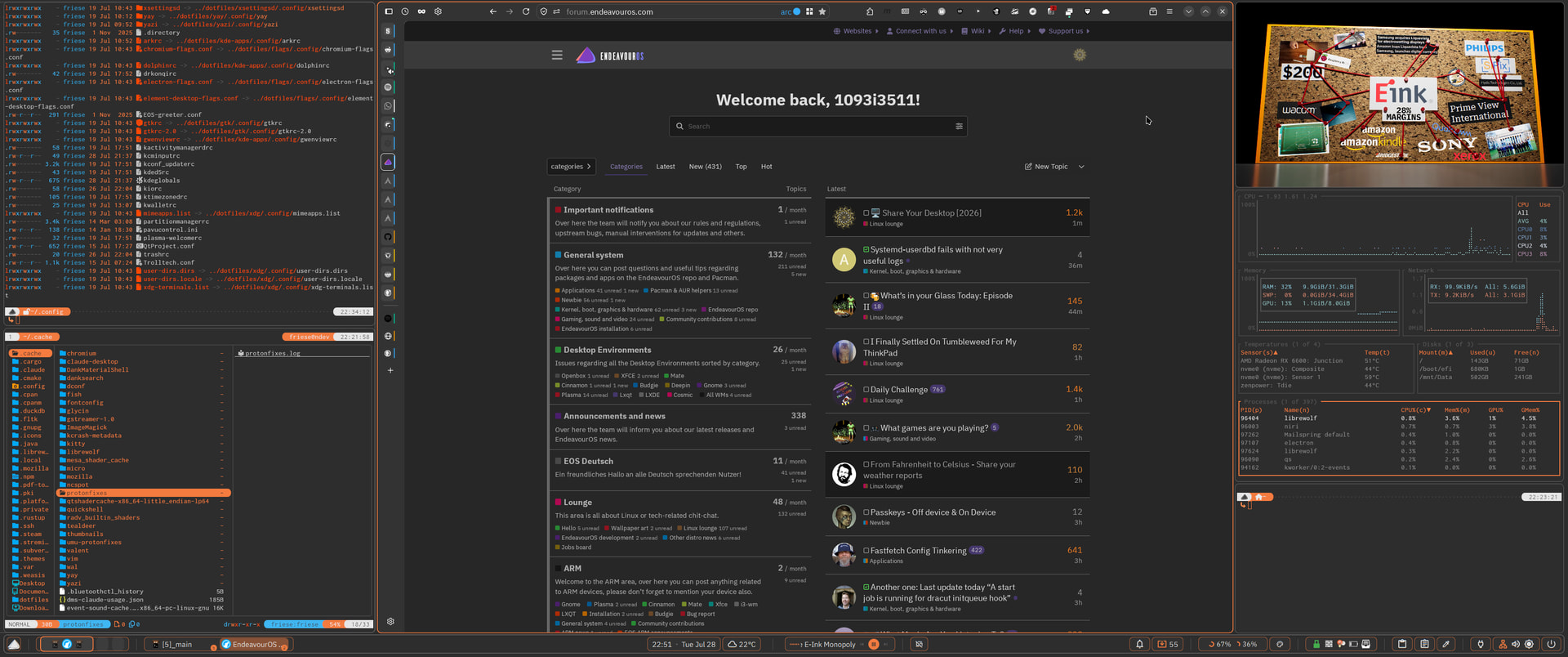The height and width of the screenshot is (657, 1568).
Task: Click the librewolf process row PID 96404
Action: point(1398,418)
